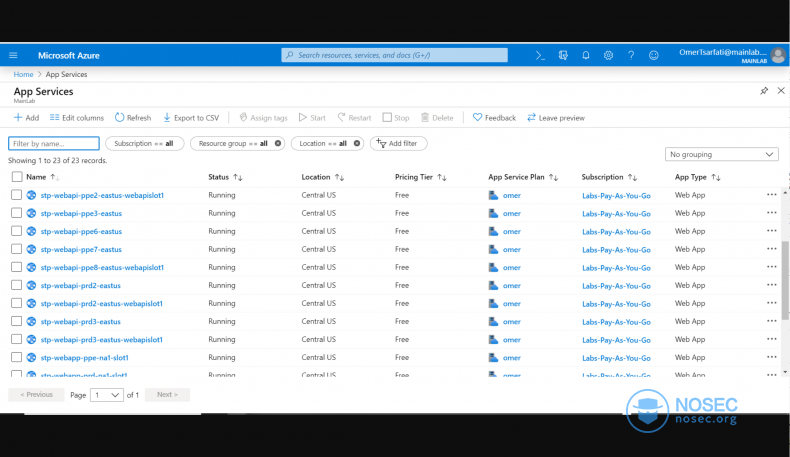The width and height of the screenshot is (790, 457).
Task: Click Leave preview
Action: [x=556, y=118]
